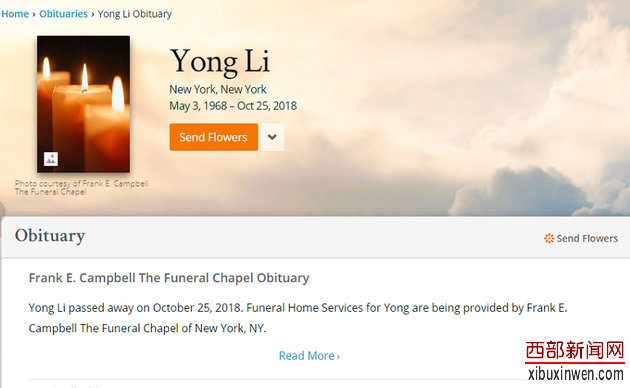Click the orange flower icon beside Send Flowers
The width and height of the screenshot is (630, 388).
click(x=549, y=239)
